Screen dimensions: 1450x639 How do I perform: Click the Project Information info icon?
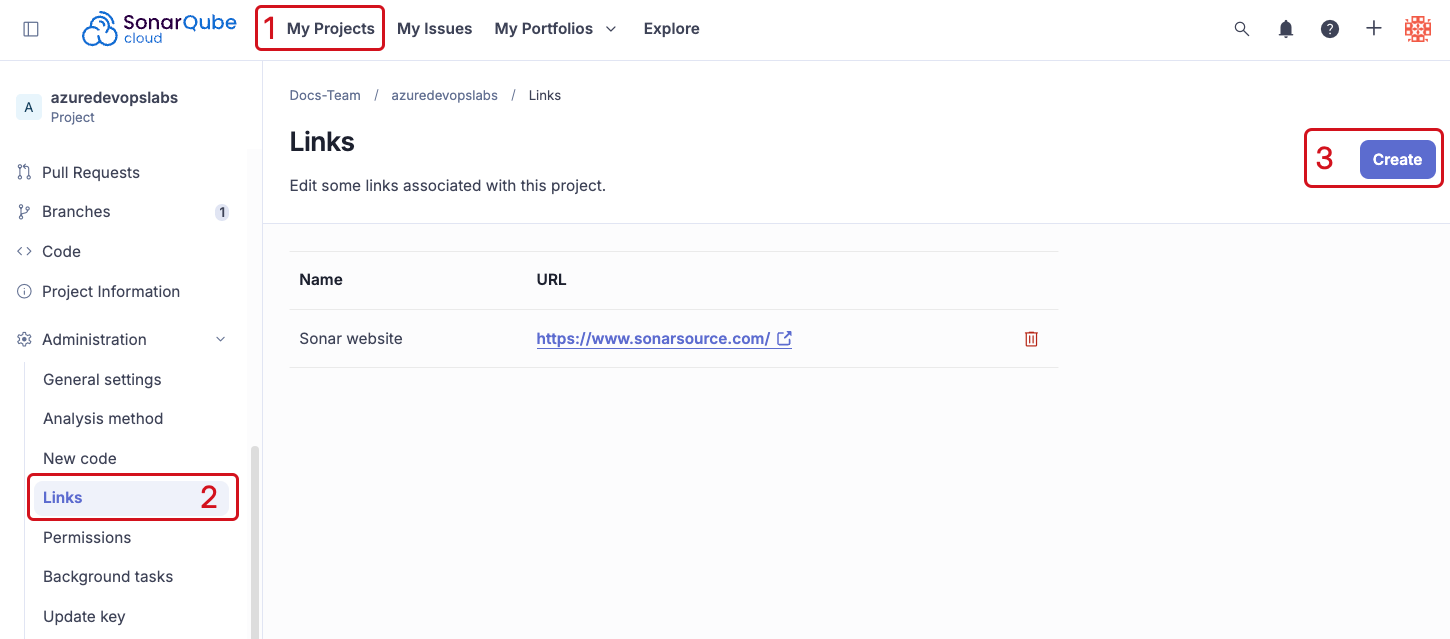tap(25, 292)
